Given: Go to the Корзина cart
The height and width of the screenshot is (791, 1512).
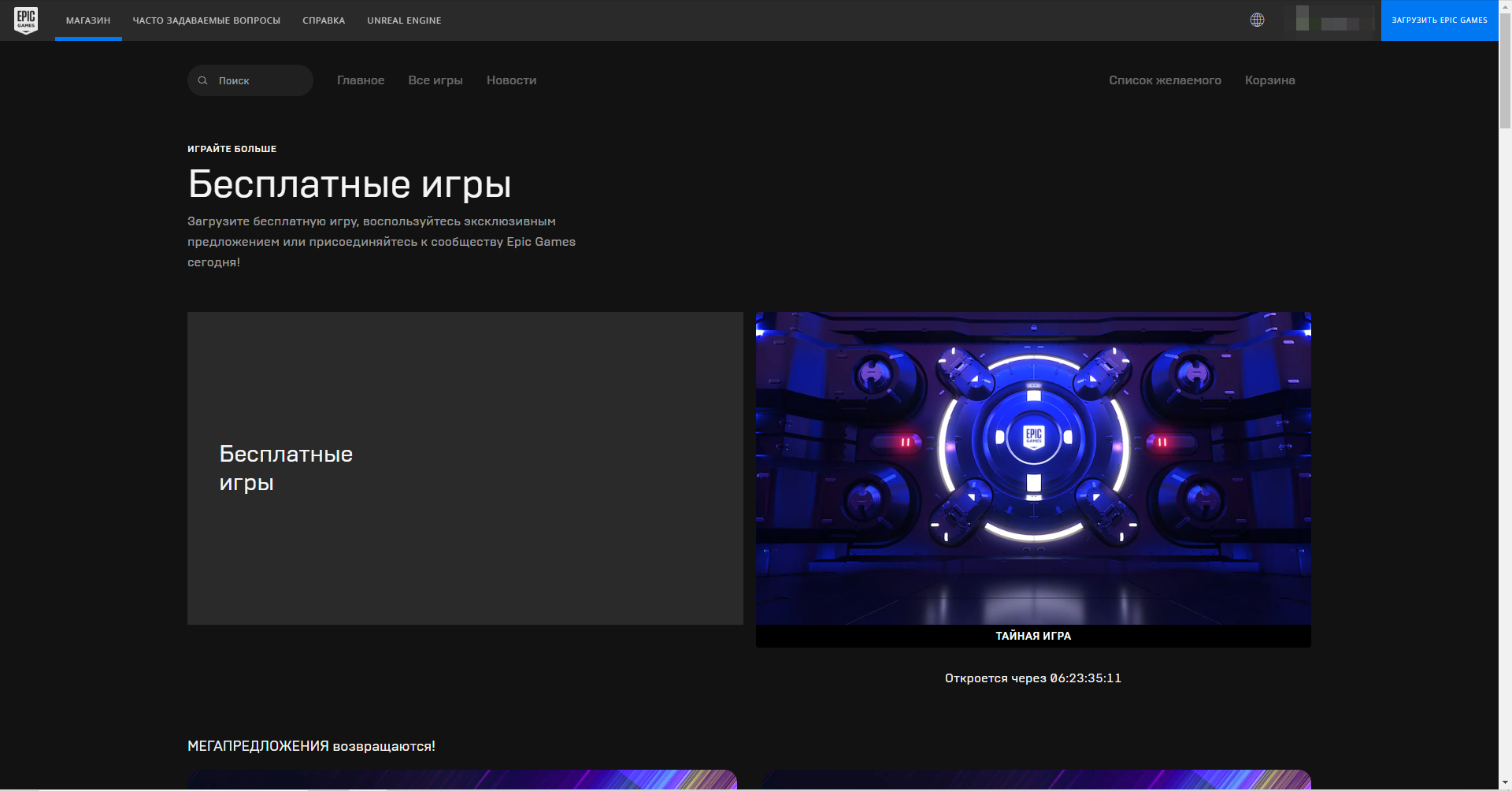Looking at the screenshot, I should pyautogui.click(x=1269, y=80).
